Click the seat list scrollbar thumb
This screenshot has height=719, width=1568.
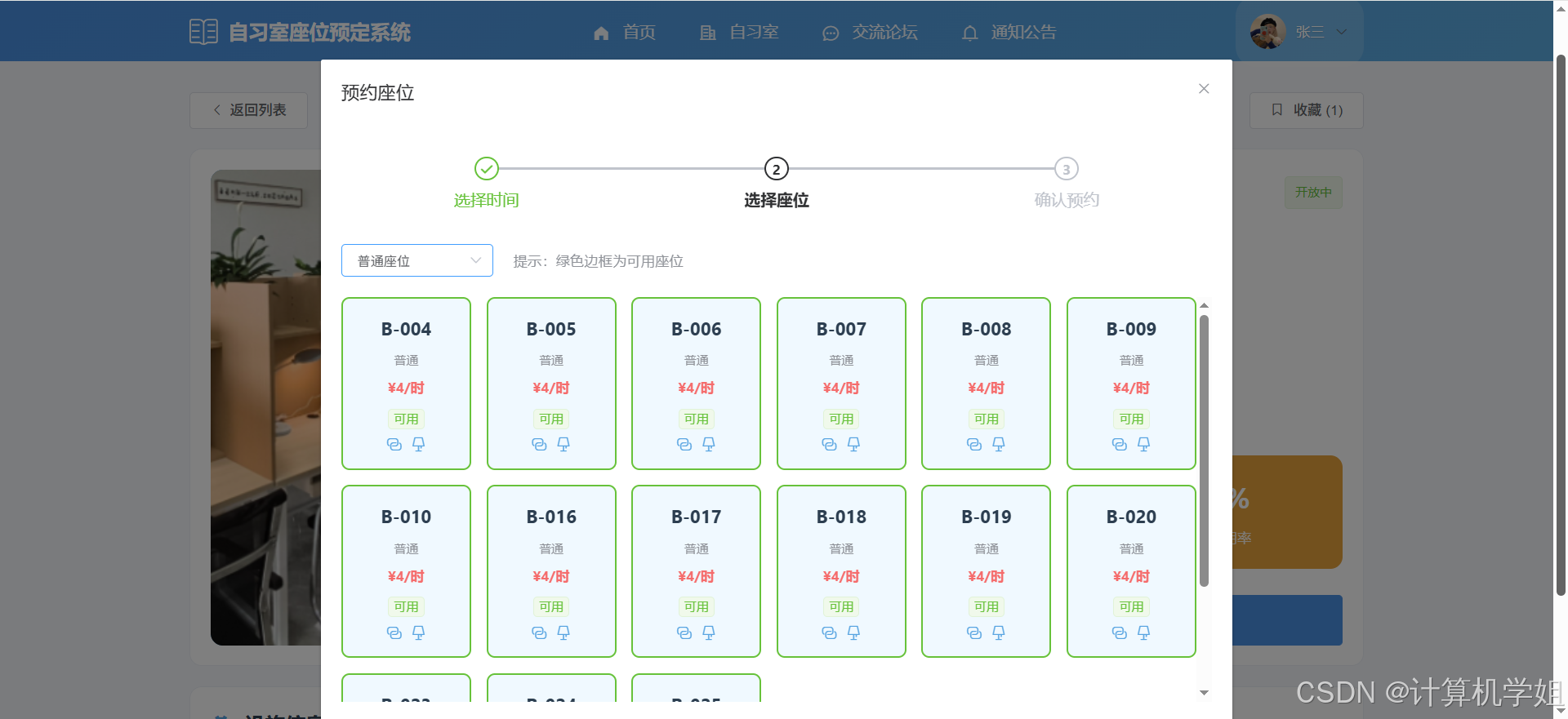tap(1204, 450)
